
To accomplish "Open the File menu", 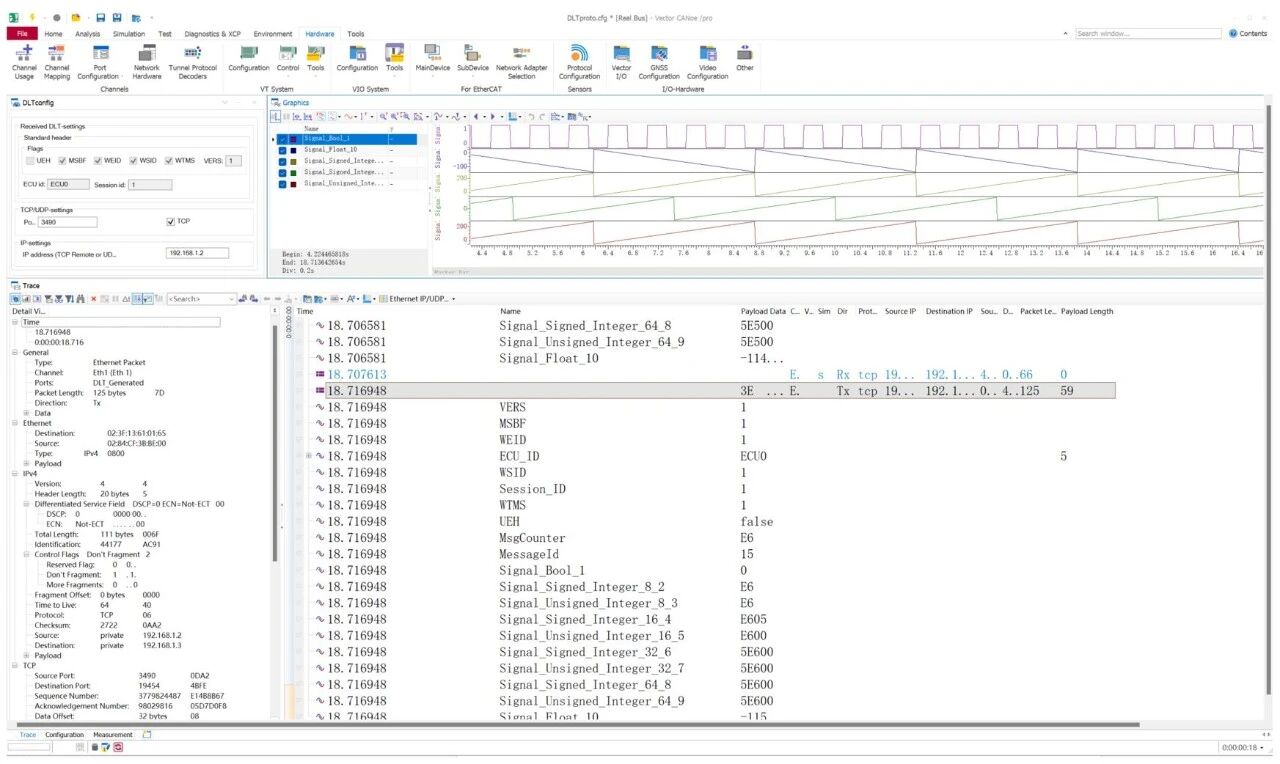I will point(21,34).
